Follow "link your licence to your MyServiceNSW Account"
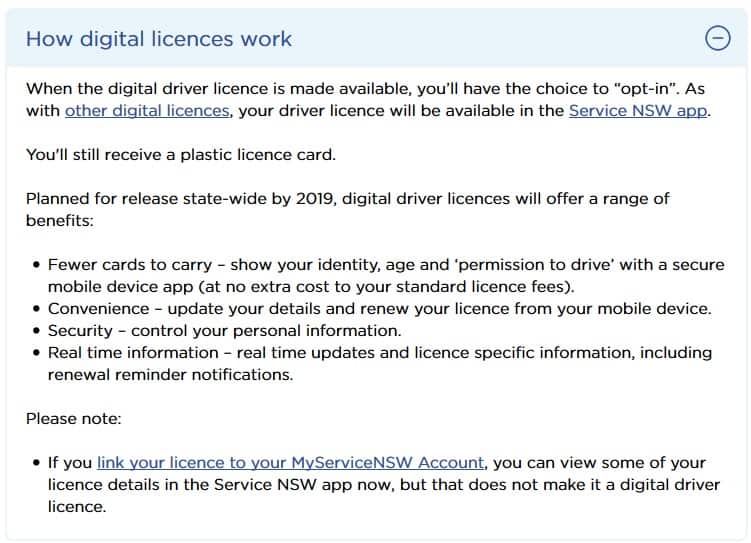The height and width of the screenshot is (543, 751). coord(291,463)
